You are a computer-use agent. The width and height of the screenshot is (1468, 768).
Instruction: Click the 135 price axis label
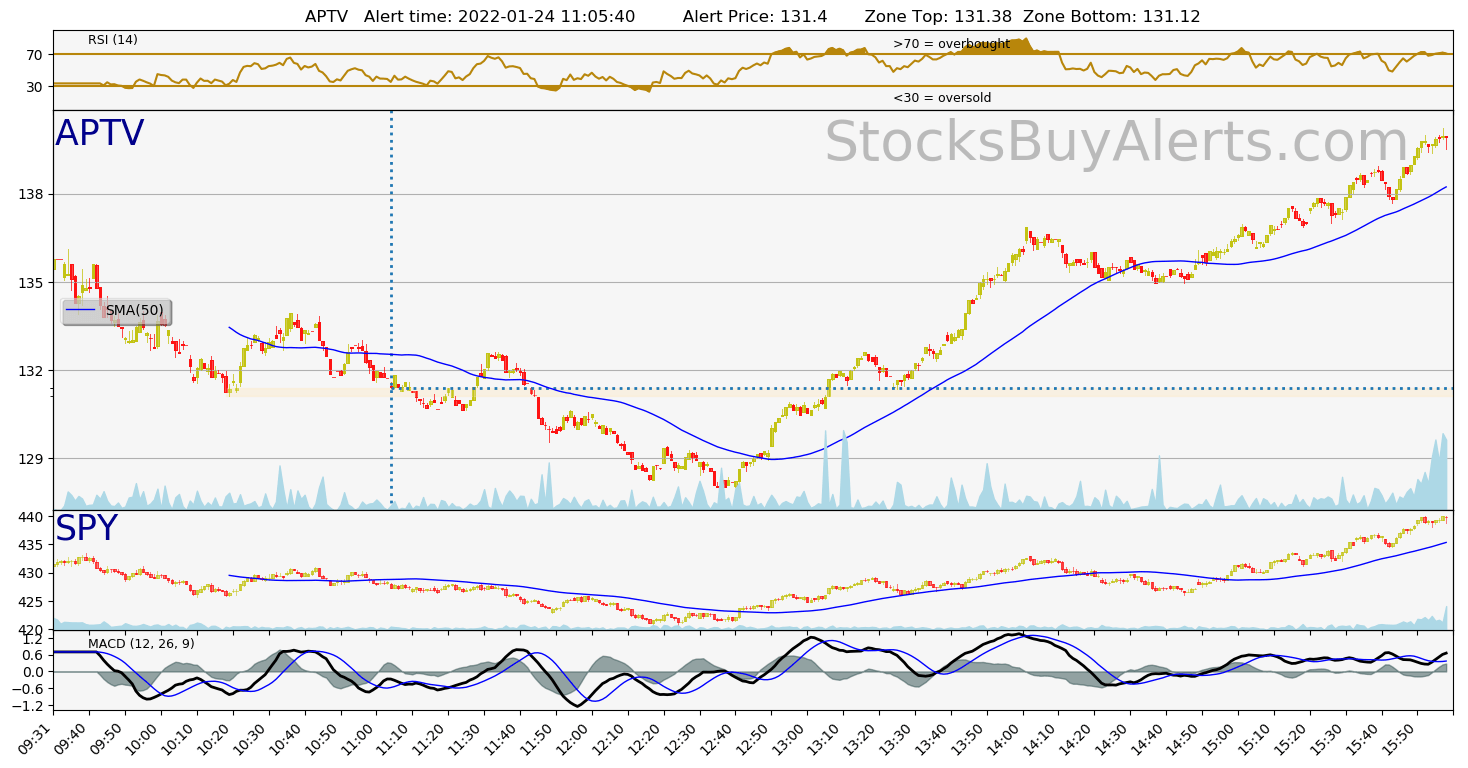(33, 283)
